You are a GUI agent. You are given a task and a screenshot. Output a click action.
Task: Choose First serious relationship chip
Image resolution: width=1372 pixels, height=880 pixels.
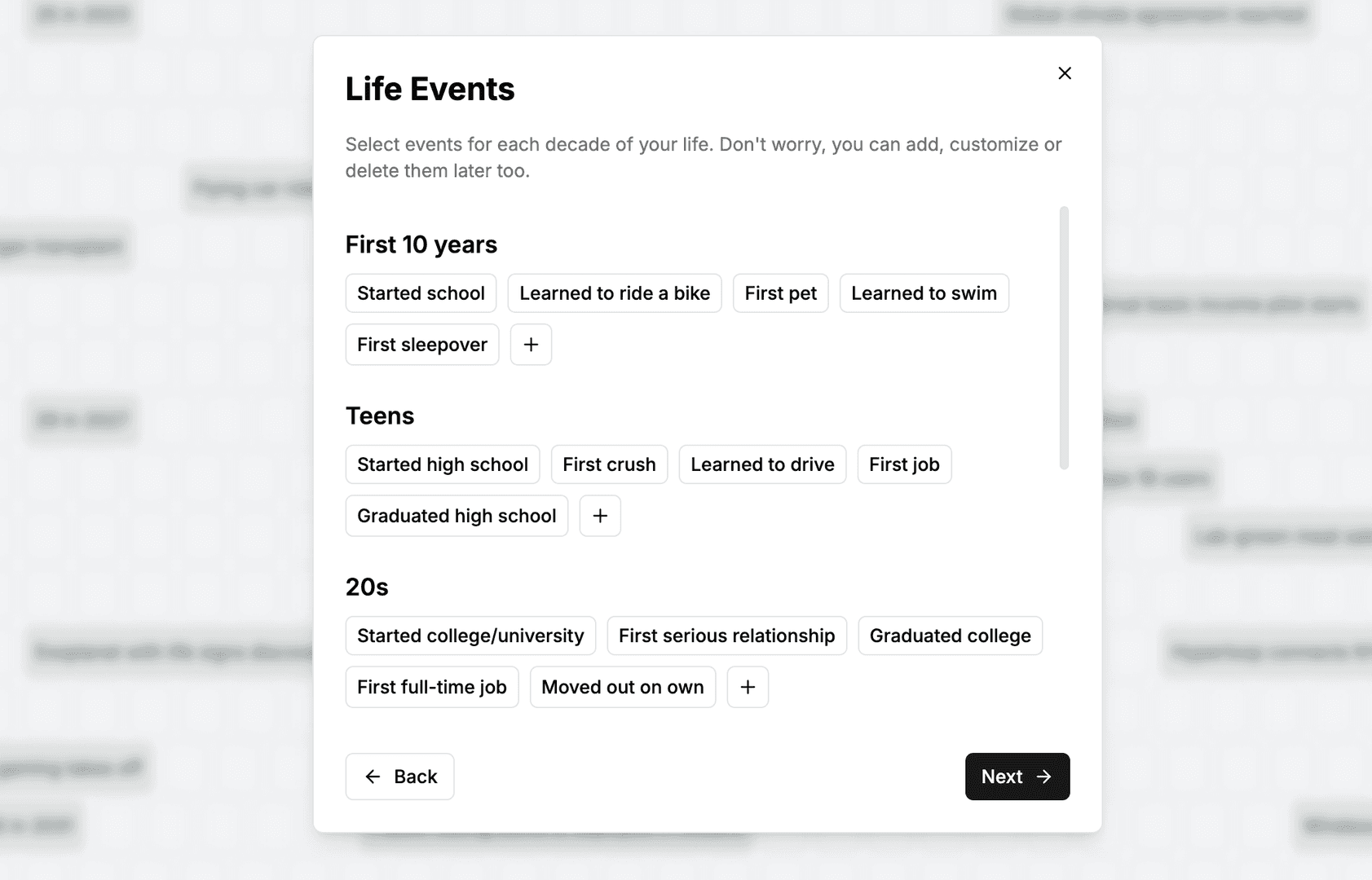[727, 636]
